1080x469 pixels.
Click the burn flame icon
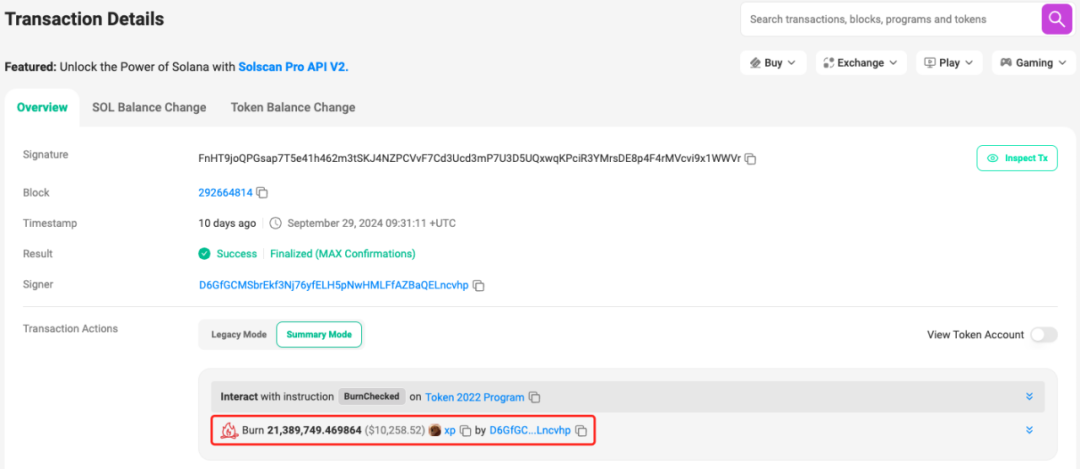click(229, 431)
